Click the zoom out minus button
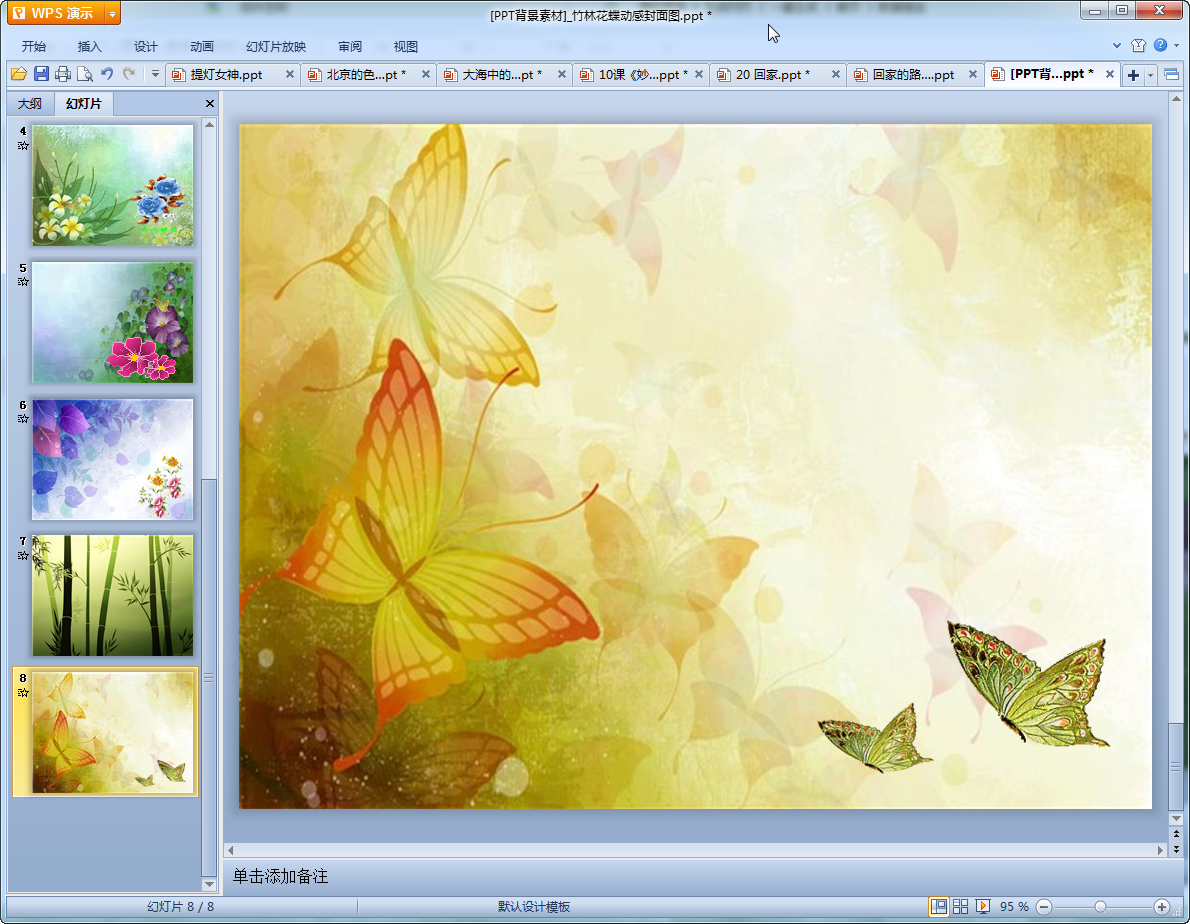Viewport: 1190px width, 924px height. click(x=1044, y=907)
